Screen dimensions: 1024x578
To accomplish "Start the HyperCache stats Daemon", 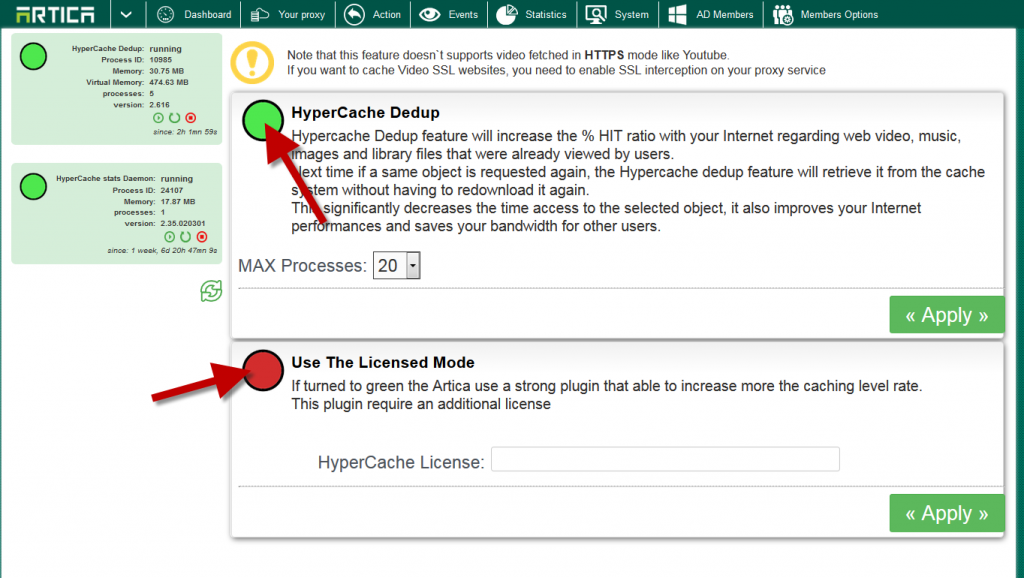I will (x=169, y=237).
